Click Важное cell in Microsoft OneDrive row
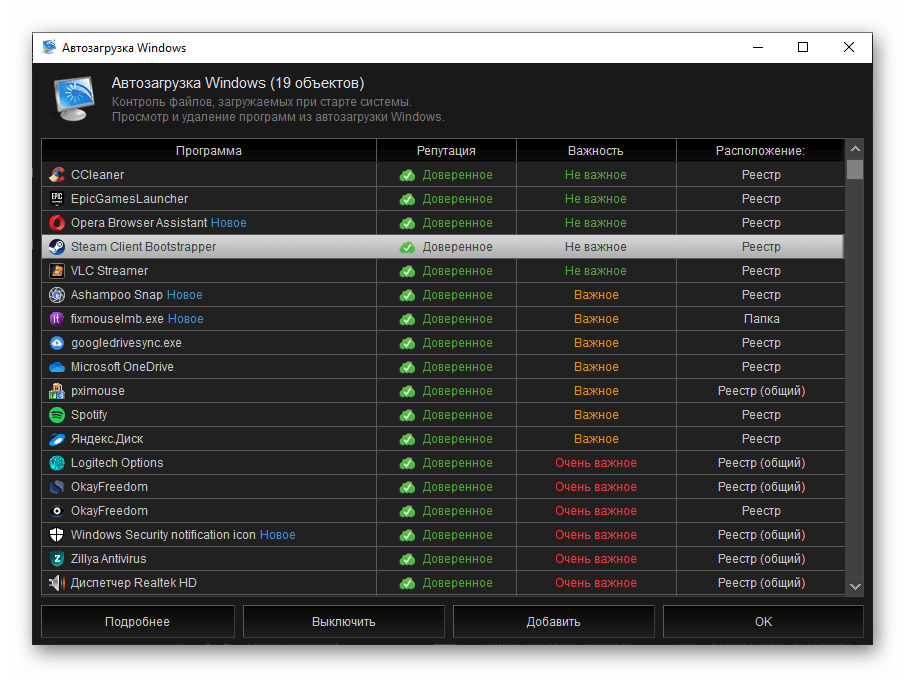905x677 pixels. tap(596, 367)
